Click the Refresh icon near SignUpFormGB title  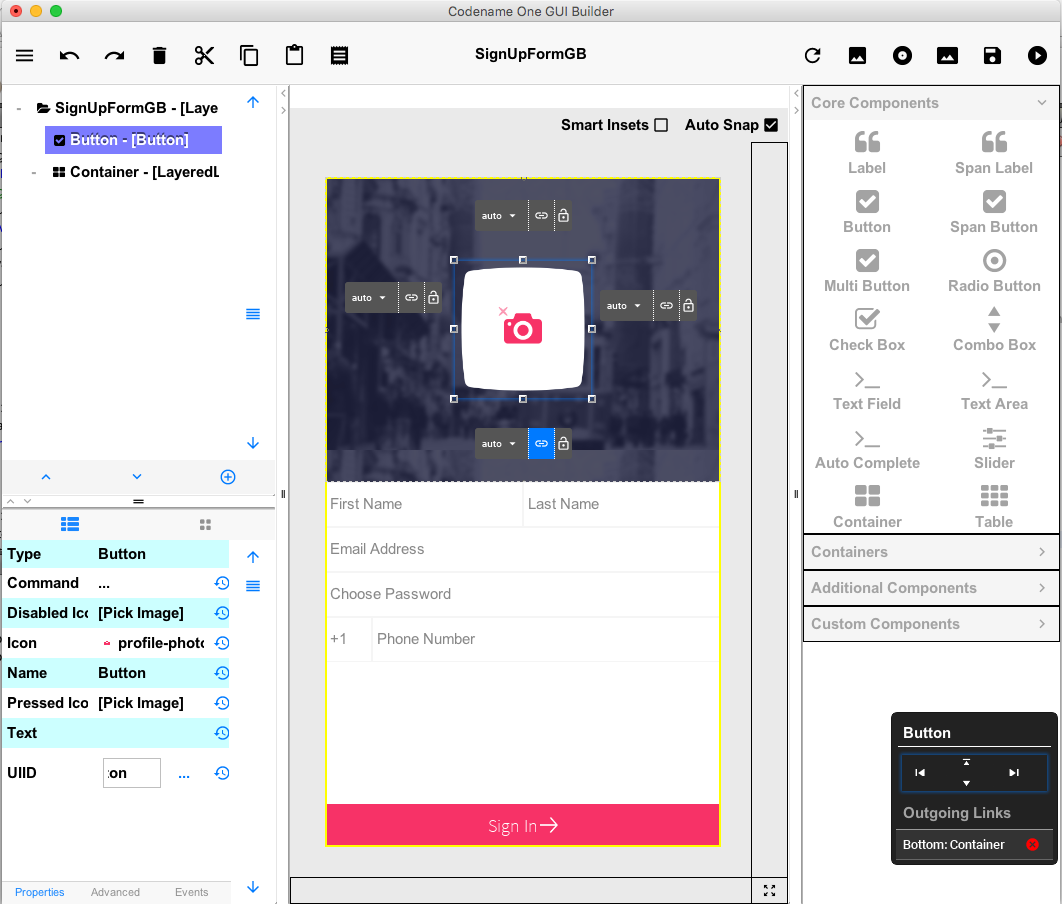[812, 56]
